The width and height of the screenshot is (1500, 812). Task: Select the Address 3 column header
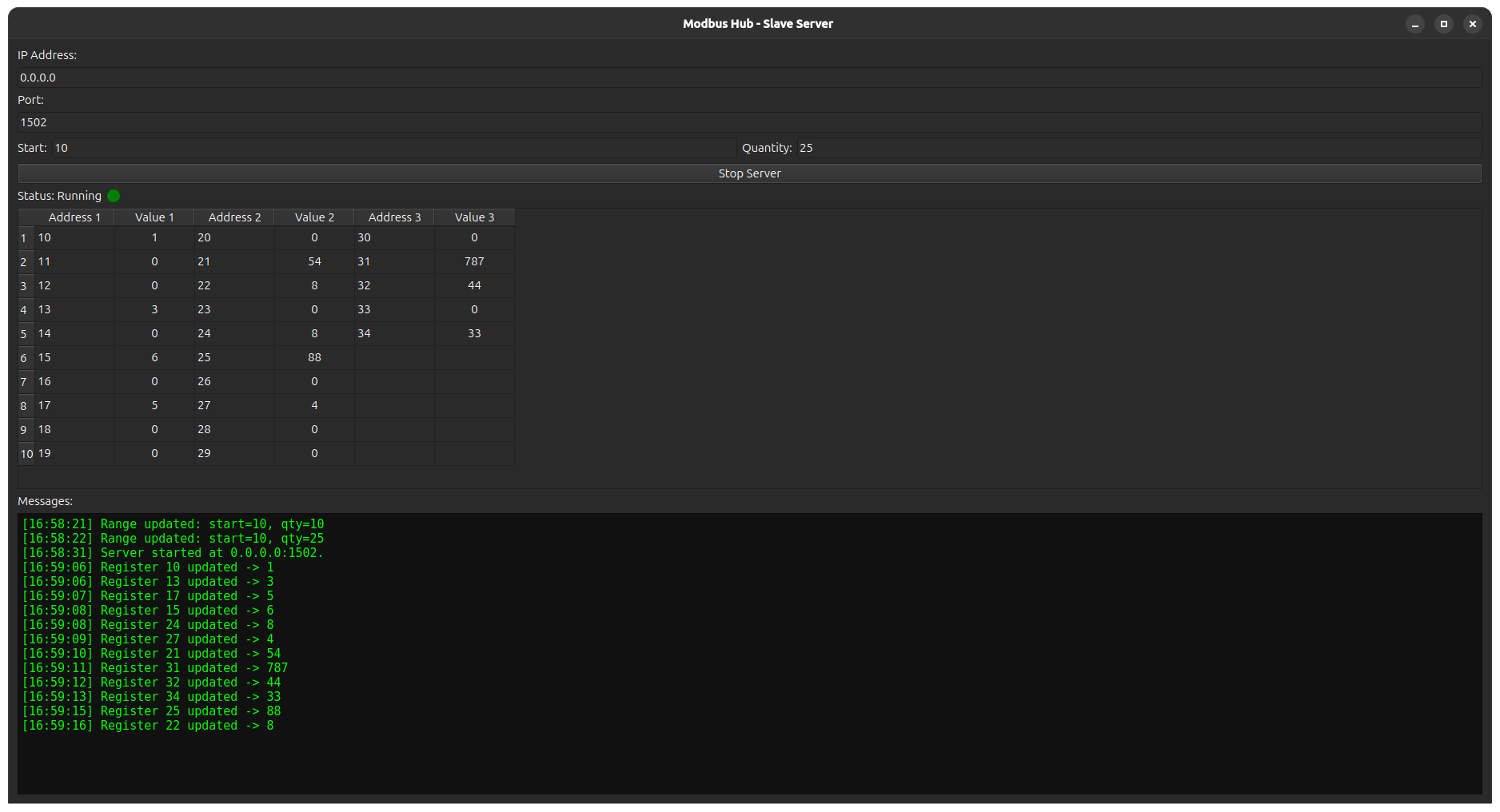[x=394, y=217]
